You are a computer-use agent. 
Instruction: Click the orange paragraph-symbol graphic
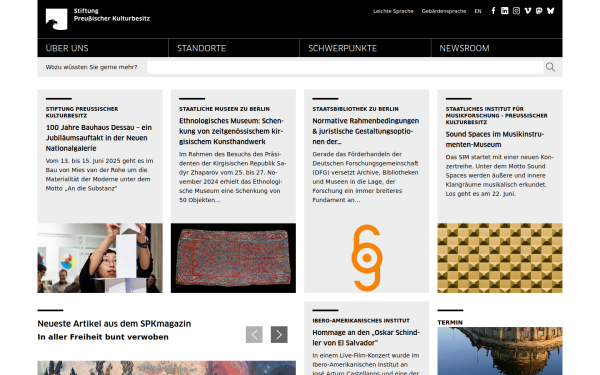[367, 258]
